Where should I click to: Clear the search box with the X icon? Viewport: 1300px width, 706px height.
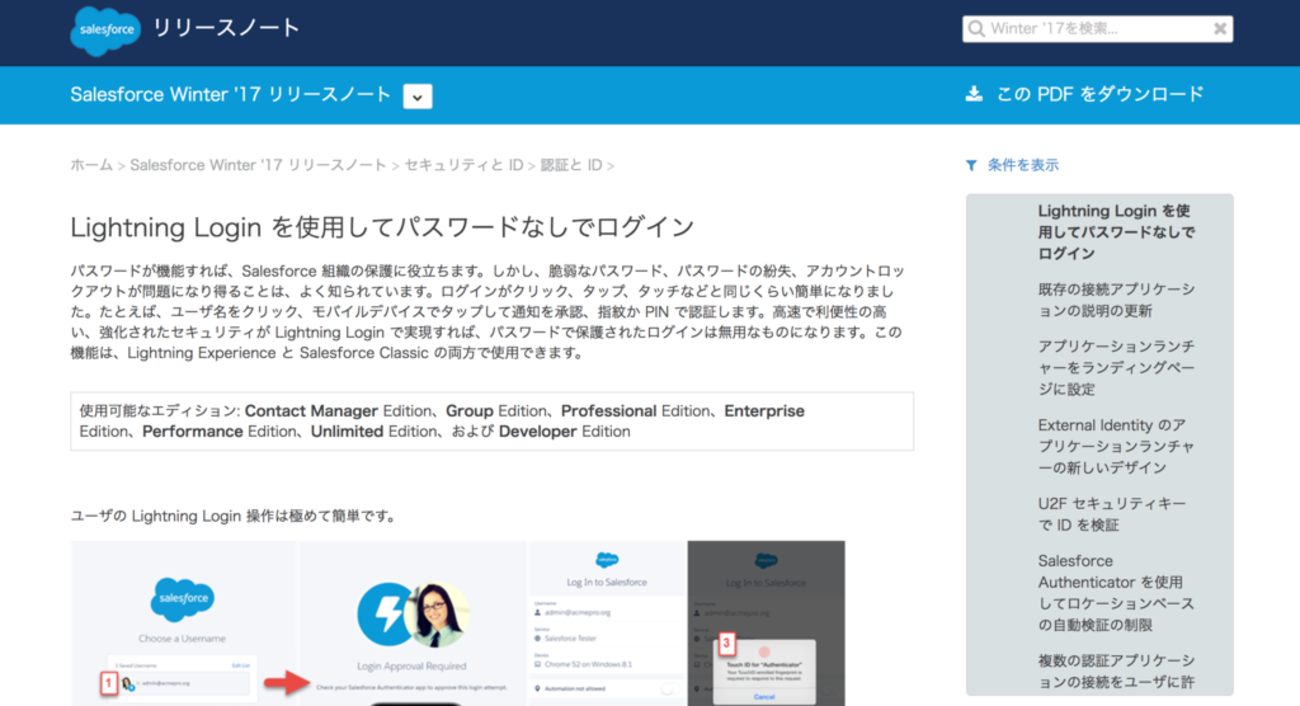pyautogui.click(x=1219, y=29)
